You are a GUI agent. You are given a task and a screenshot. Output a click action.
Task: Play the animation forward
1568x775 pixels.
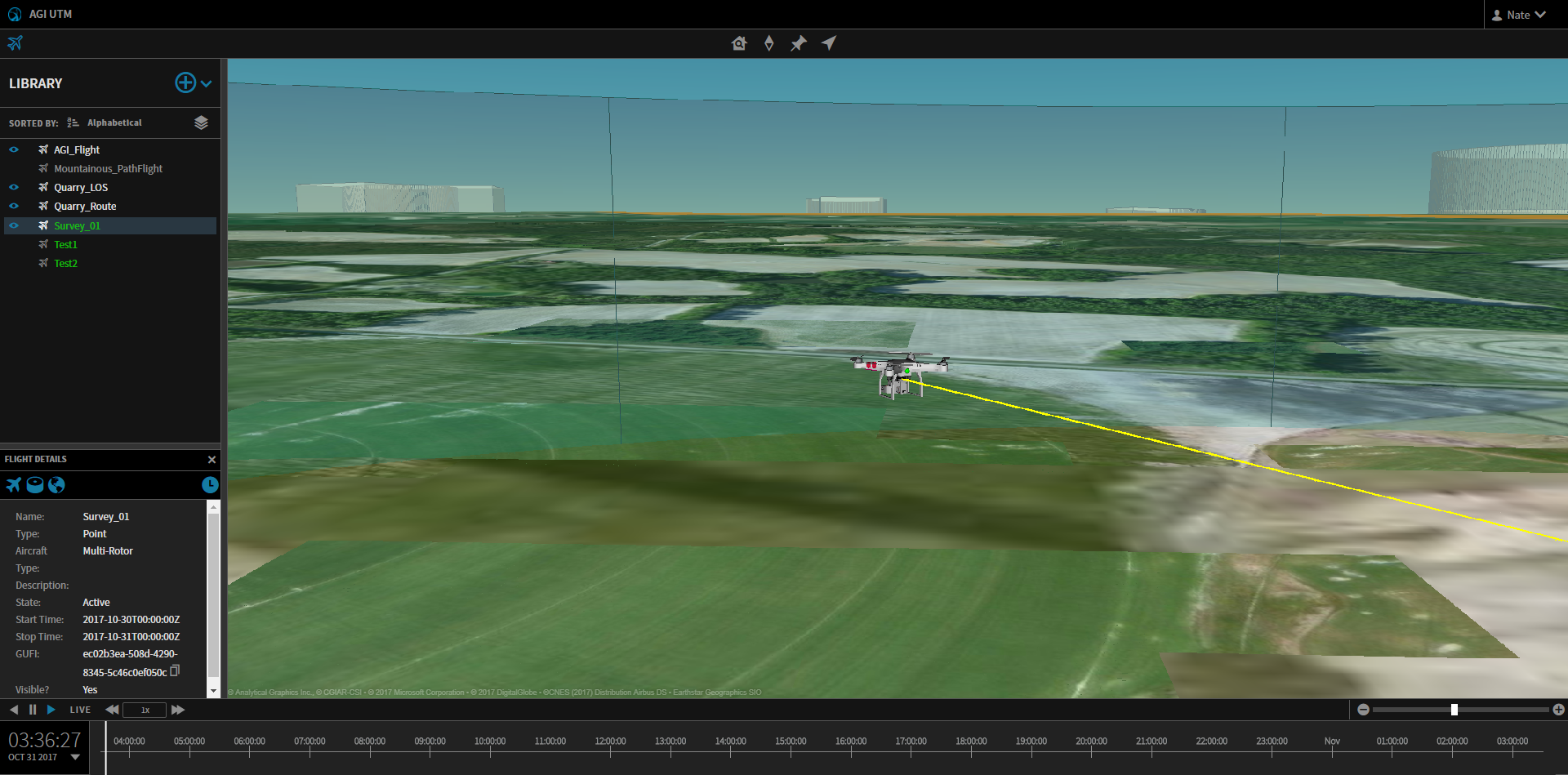click(x=51, y=710)
